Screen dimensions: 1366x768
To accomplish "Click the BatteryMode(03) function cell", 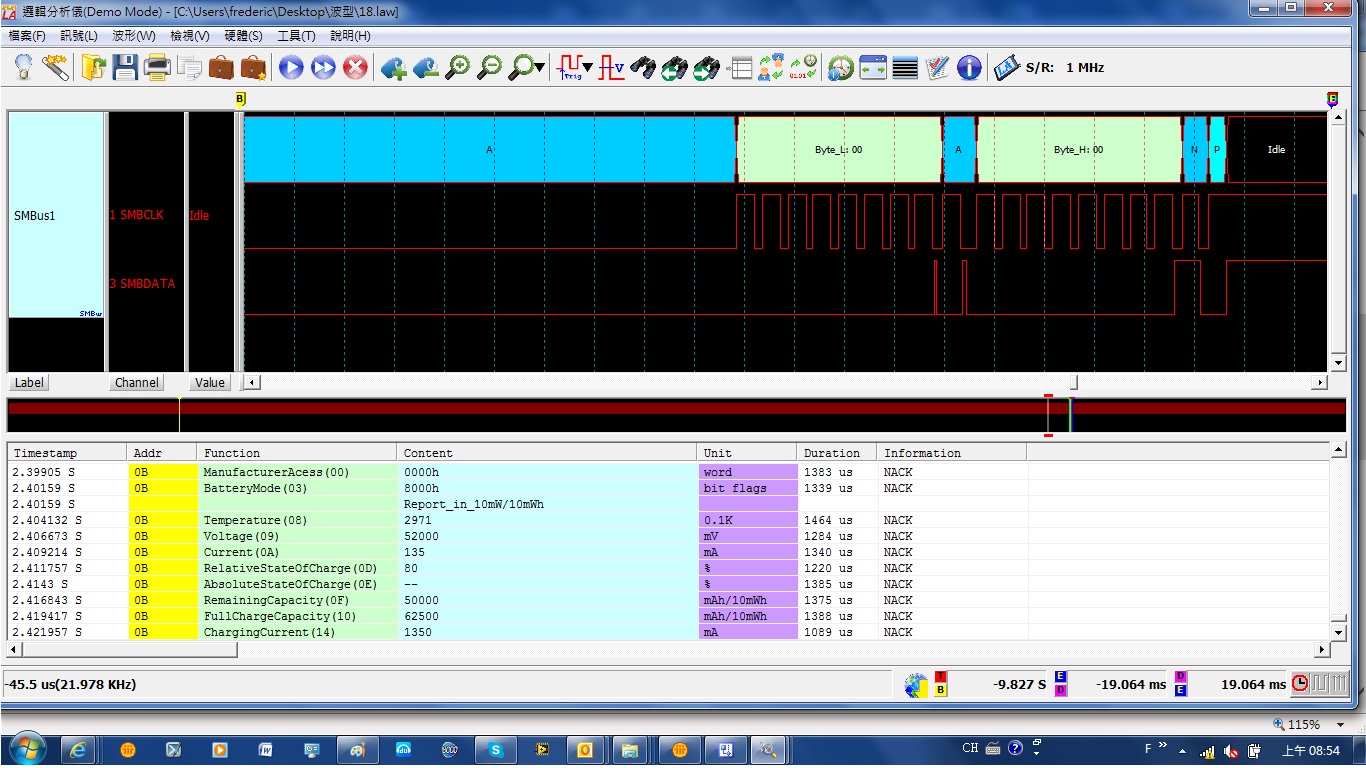I will [298, 488].
